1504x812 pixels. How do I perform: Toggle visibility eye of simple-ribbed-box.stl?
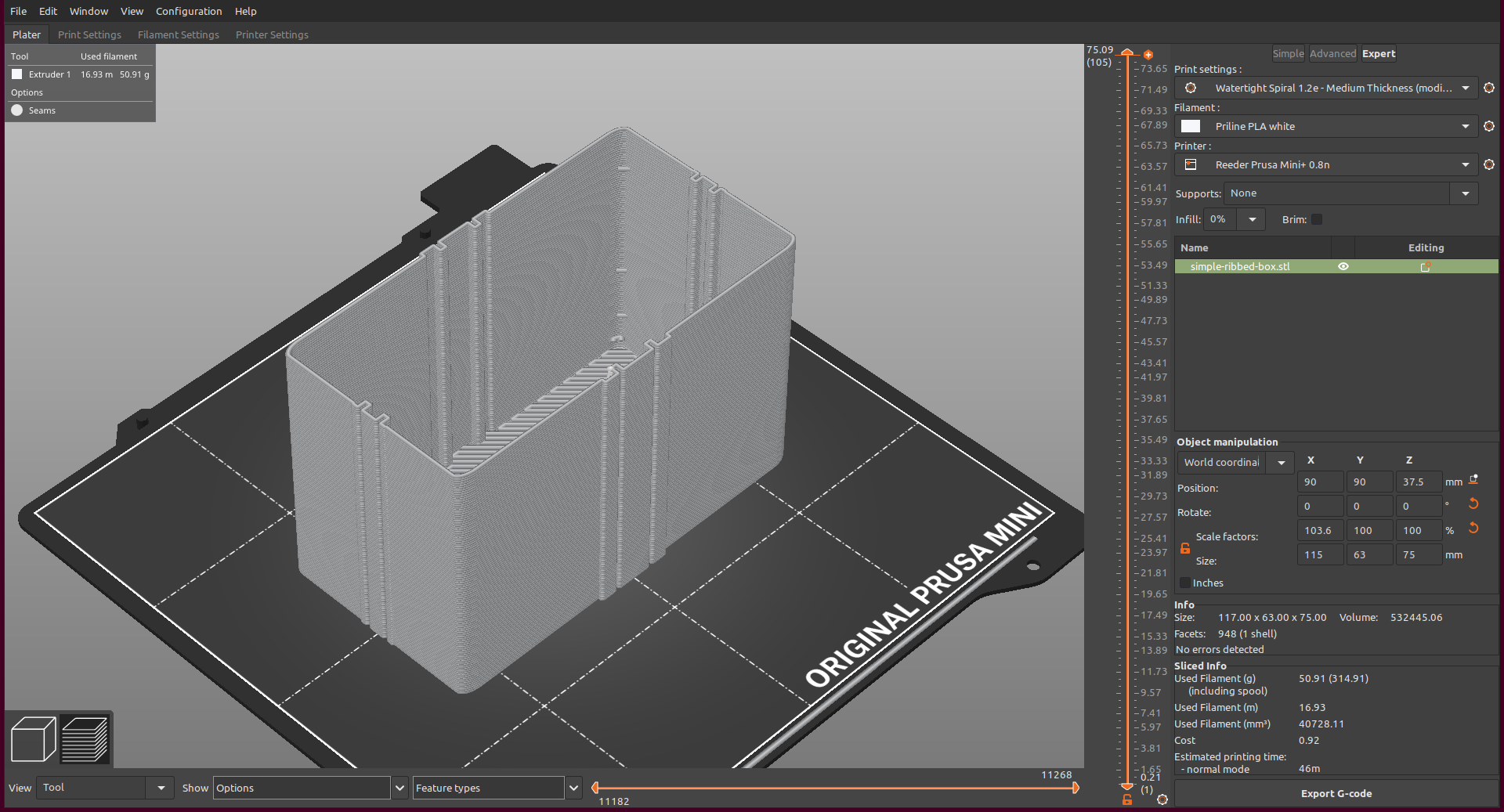click(1343, 266)
